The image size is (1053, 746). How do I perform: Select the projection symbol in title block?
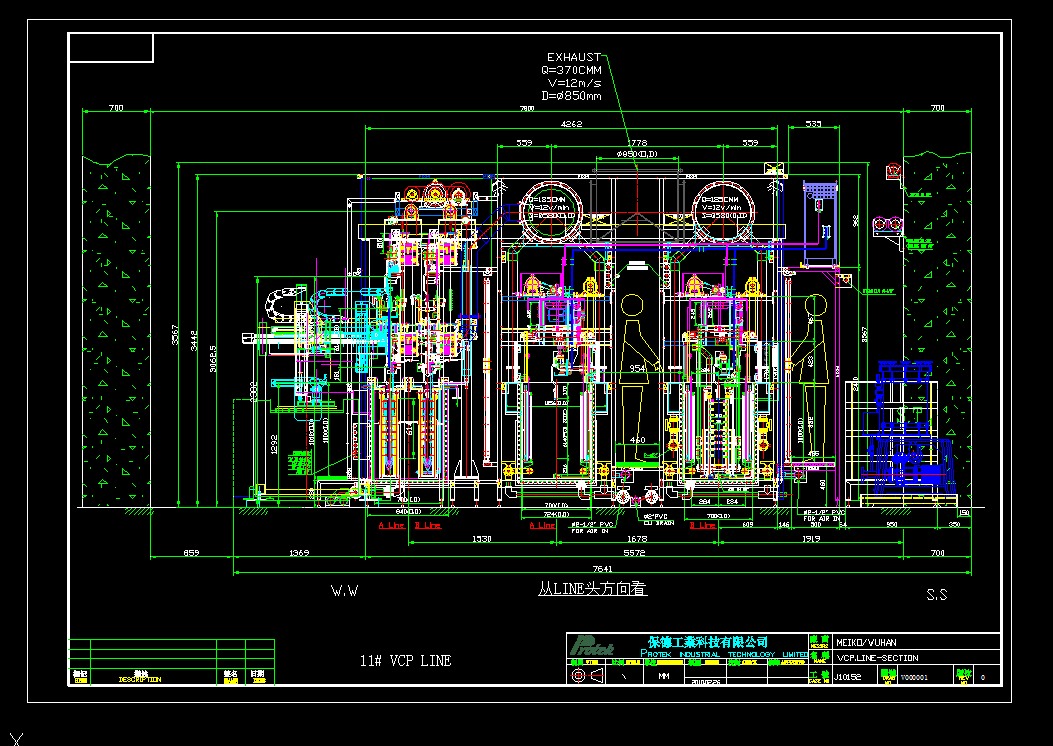[x=587, y=675]
